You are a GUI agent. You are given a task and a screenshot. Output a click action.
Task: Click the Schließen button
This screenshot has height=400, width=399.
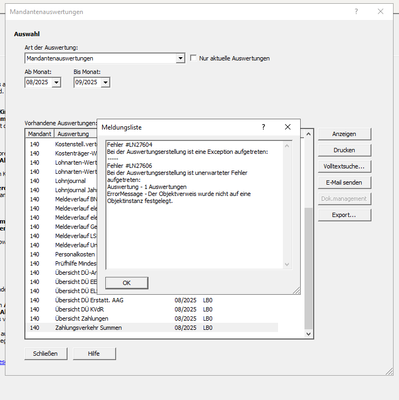(46, 354)
